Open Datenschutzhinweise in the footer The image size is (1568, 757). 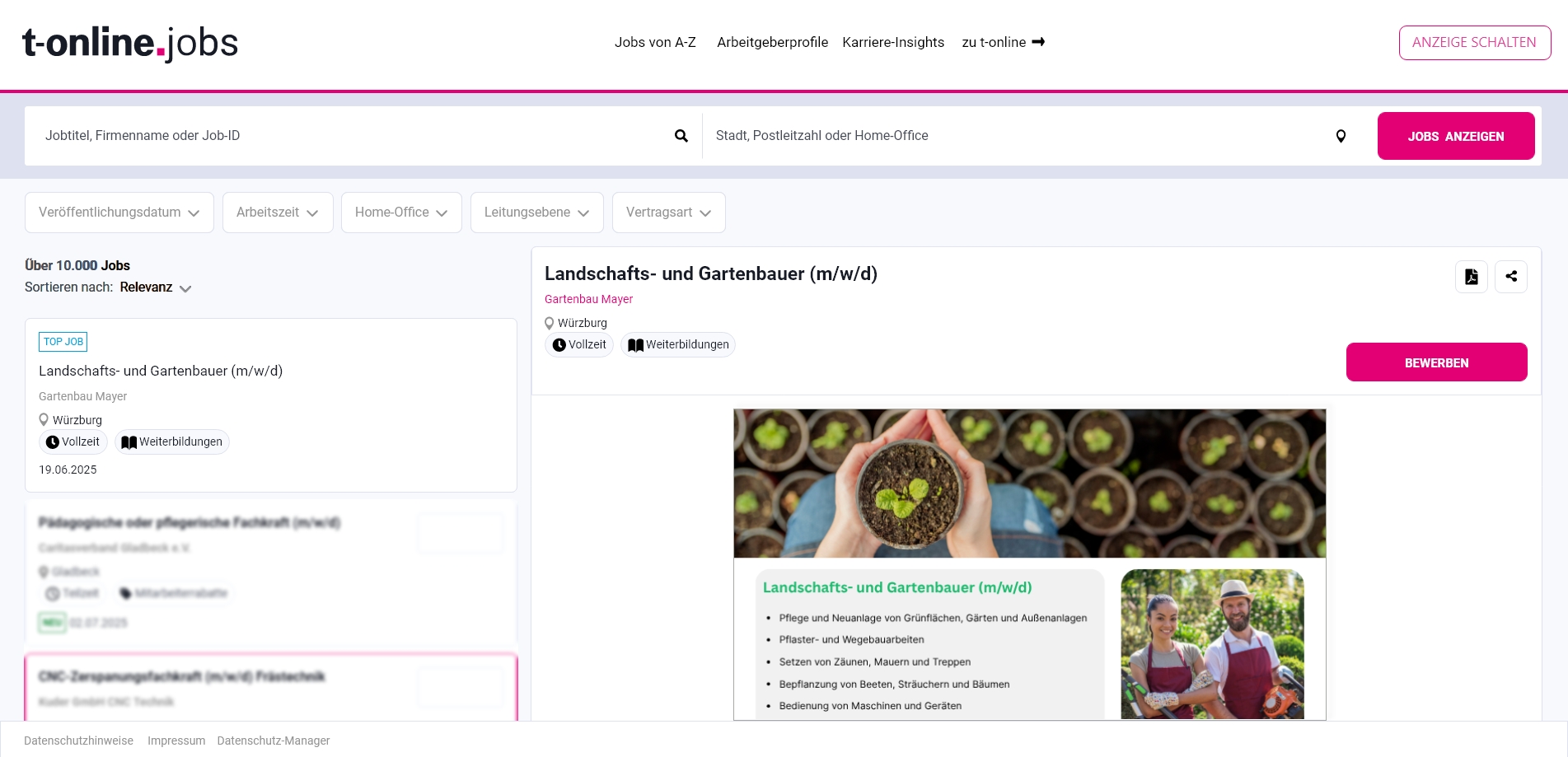click(x=78, y=741)
